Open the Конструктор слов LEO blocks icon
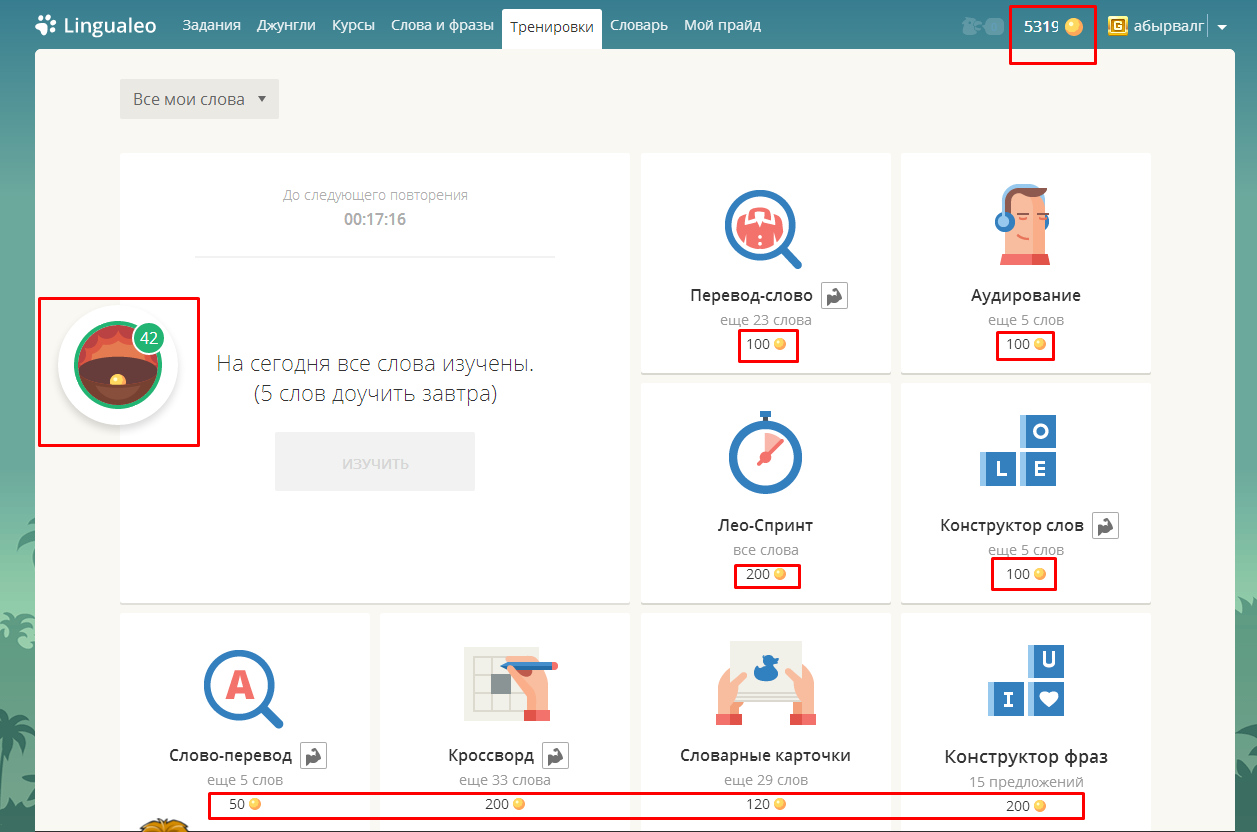1257x832 pixels. tap(1018, 451)
